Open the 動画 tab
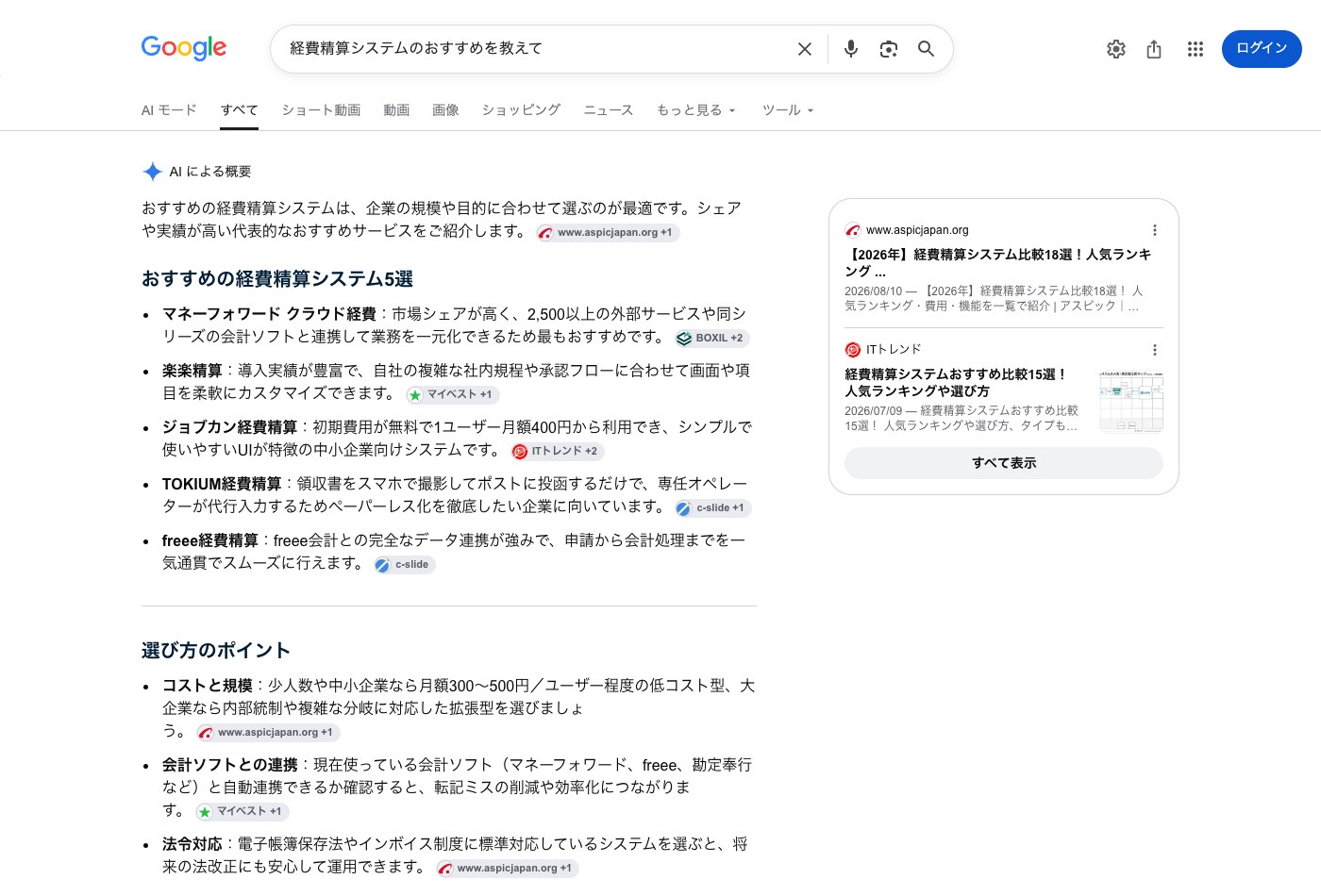Image resolution: width=1321 pixels, height=896 pixels. (x=396, y=110)
